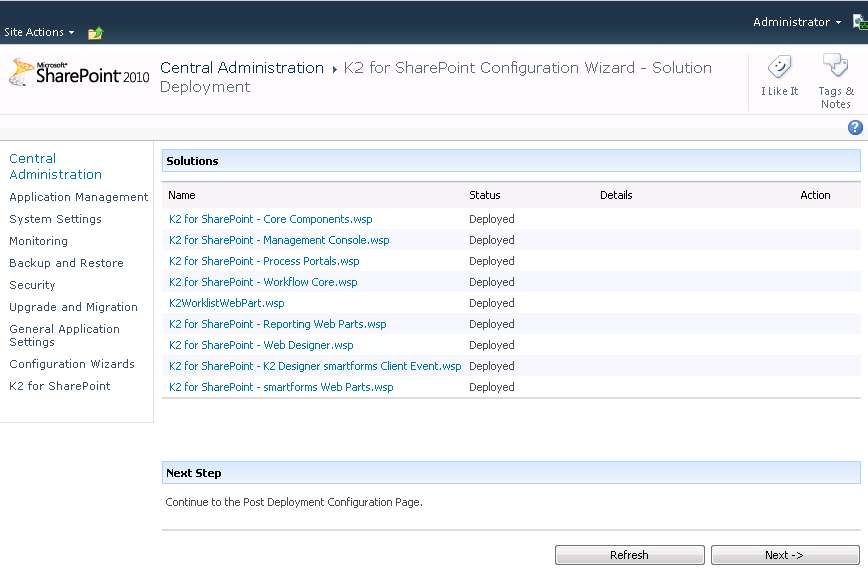Viewport: 868px width, 581px height.
Task: Open the Tags & Notes icon
Action: 835,68
